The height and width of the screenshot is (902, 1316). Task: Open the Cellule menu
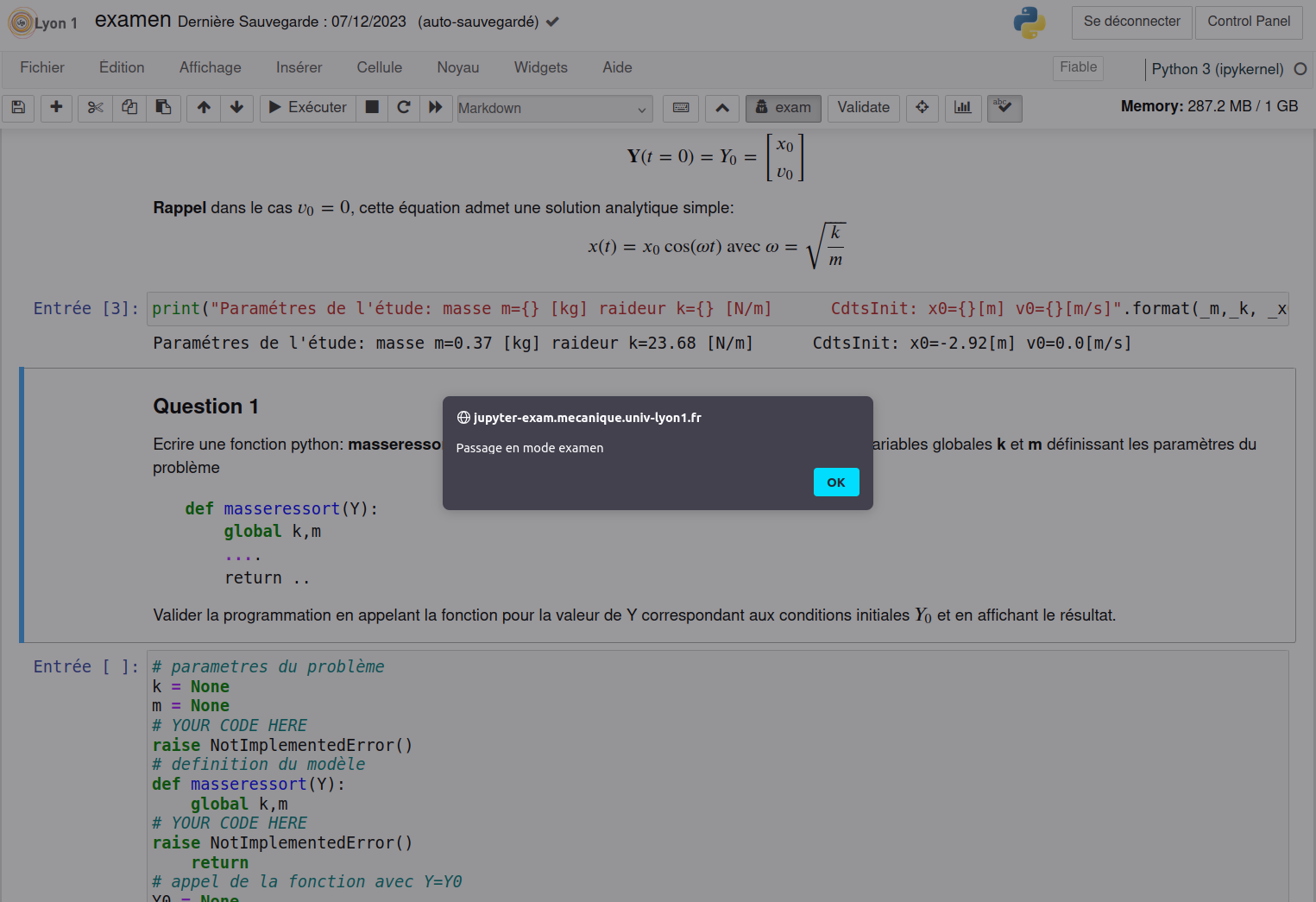pos(379,67)
